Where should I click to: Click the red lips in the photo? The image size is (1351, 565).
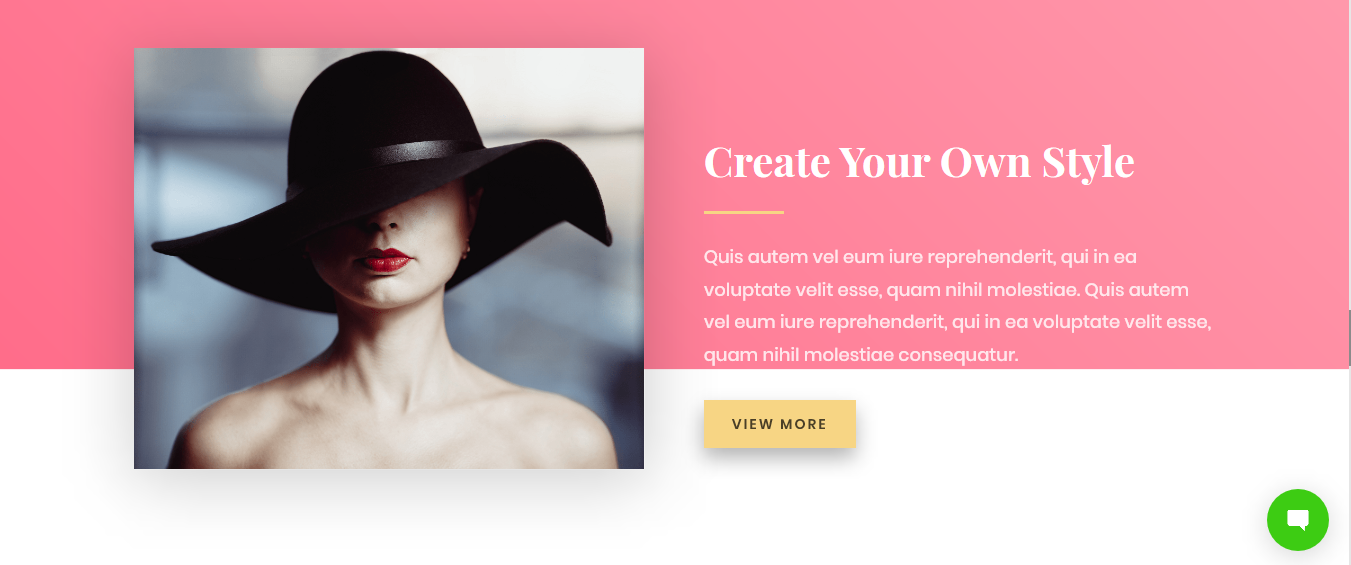385,260
